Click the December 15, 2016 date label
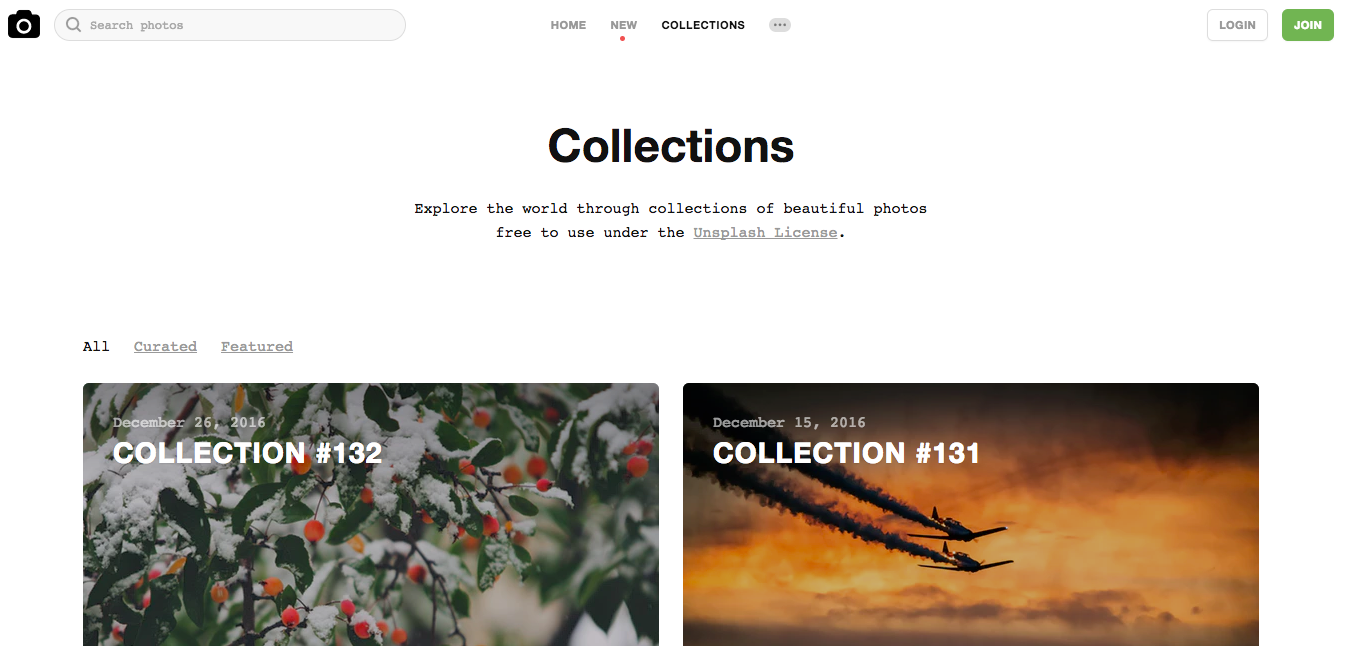1346x646 pixels. [x=789, y=422]
